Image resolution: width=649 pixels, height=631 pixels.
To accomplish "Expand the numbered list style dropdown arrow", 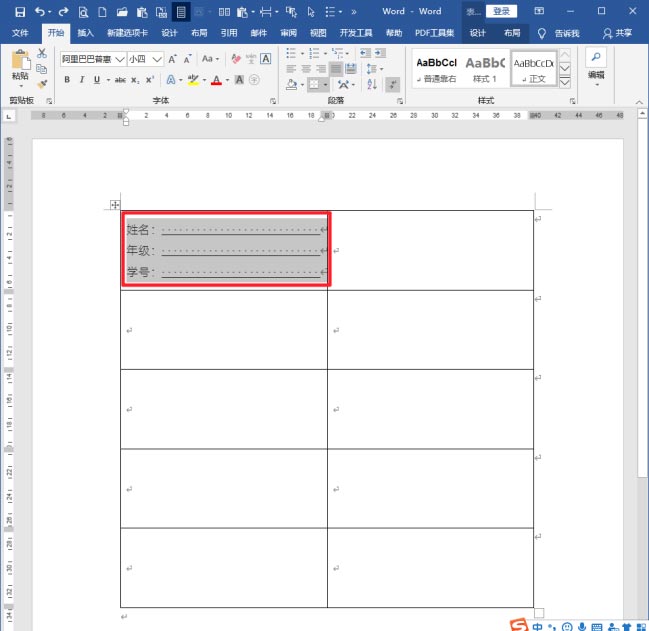I will [x=325, y=53].
